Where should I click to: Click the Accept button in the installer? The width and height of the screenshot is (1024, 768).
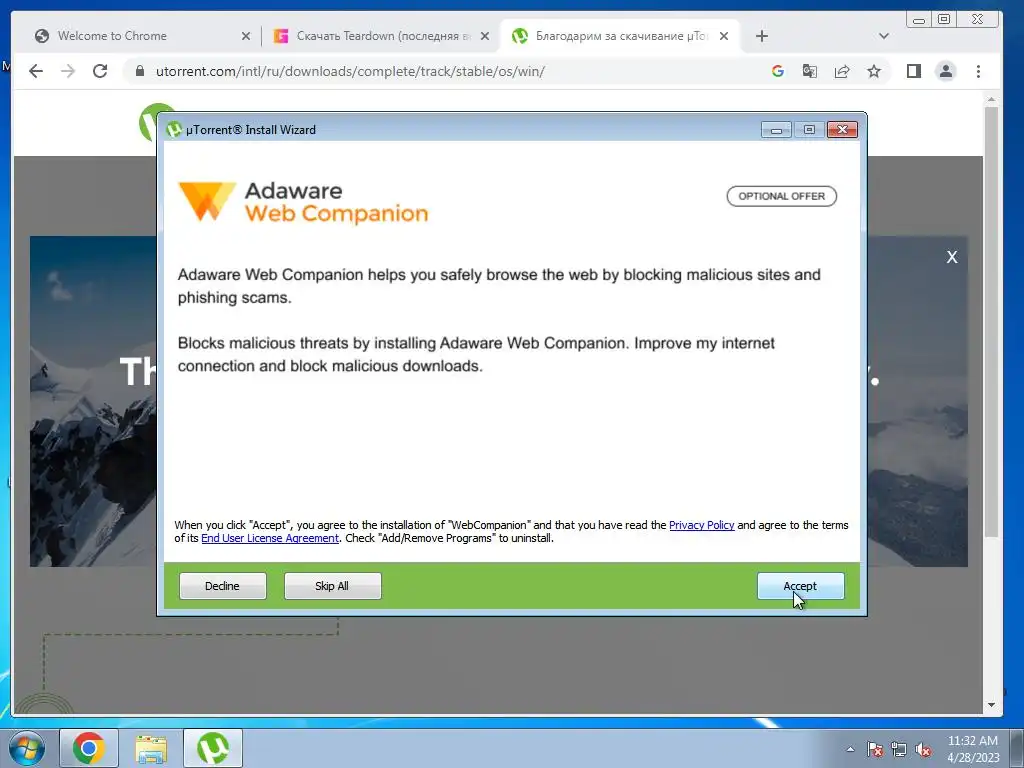[x=800, y=586]
